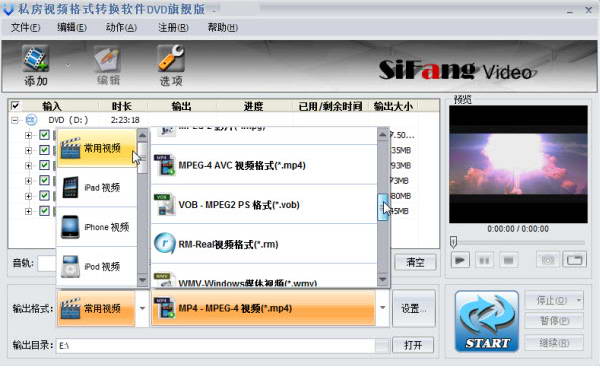Open the Options (选项) wrench icon
Viewport: 600px width, 369px height.
coord(171,58)
